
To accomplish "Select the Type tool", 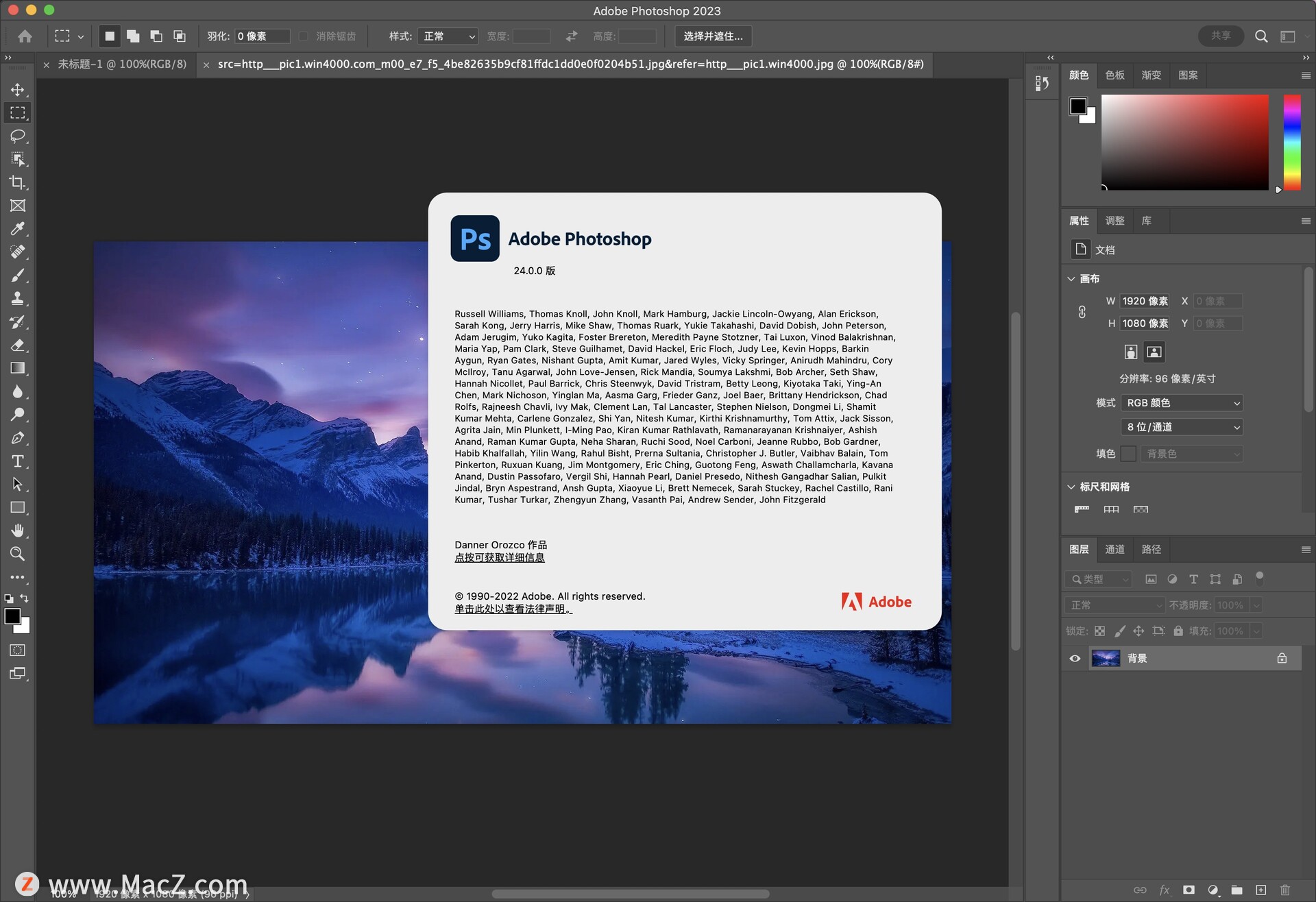I will (19, 461).
